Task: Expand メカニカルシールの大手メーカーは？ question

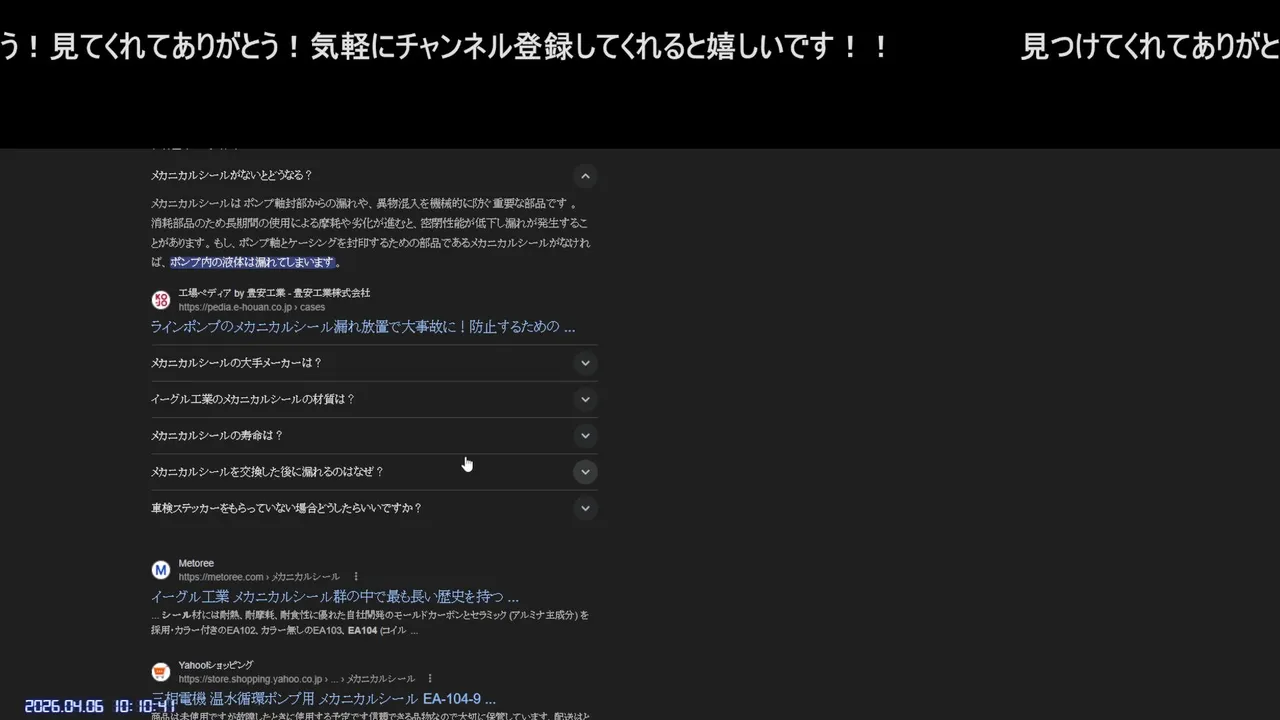Action: coord(374,363)
